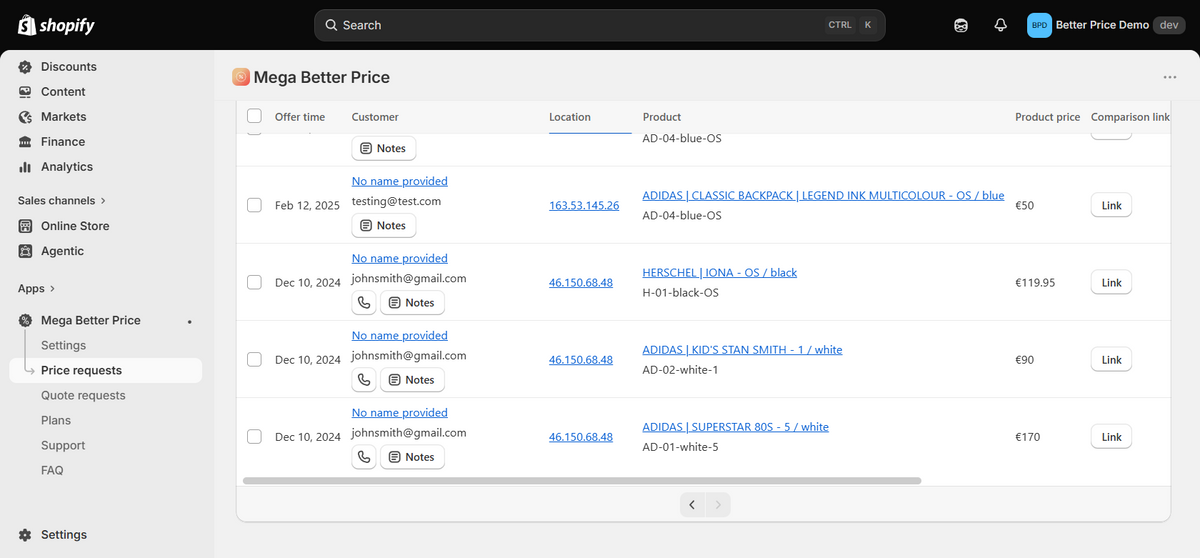The width and height of the screenshot is (1200, 558).
Task: Select the KID'S STAN SMITH row checkbox
Action: pyautogui.click(x=254, y=359)
